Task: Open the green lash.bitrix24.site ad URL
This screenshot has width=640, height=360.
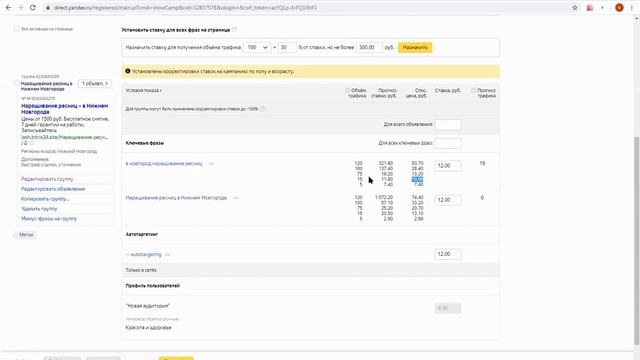Action: point(64,137)
